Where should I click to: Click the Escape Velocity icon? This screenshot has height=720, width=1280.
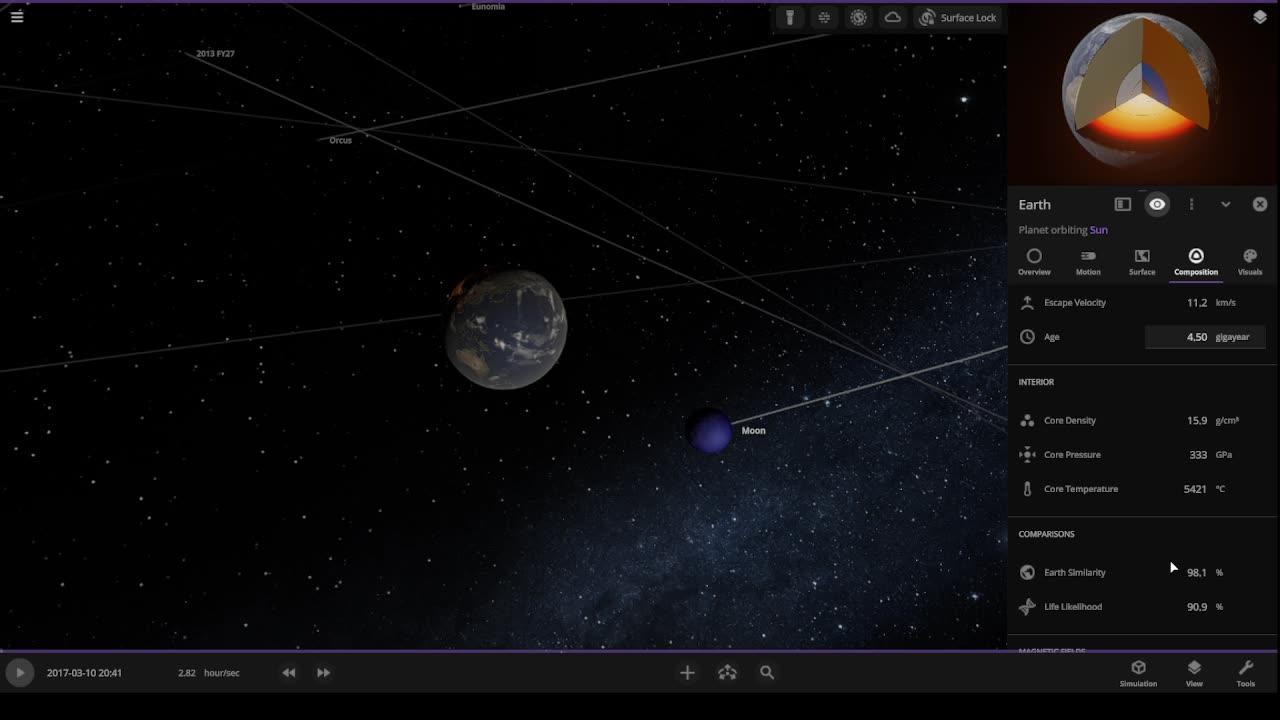pos(1027,302)
